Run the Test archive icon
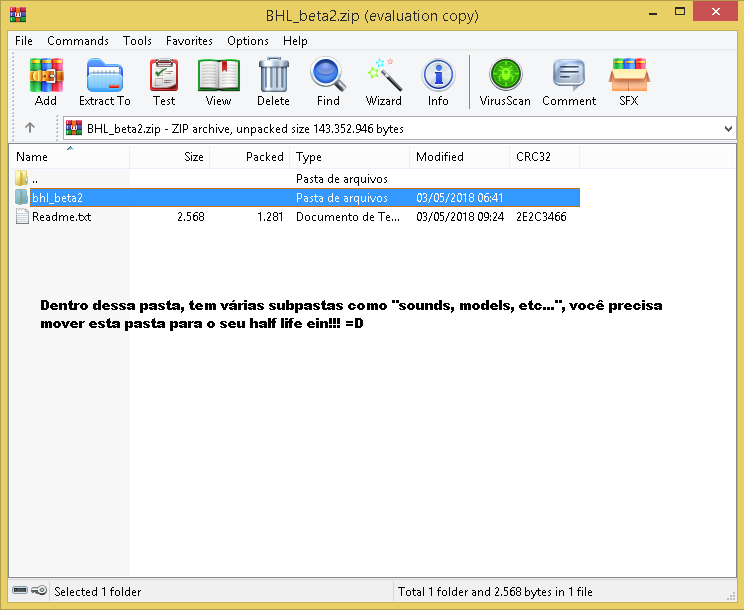 164,75
